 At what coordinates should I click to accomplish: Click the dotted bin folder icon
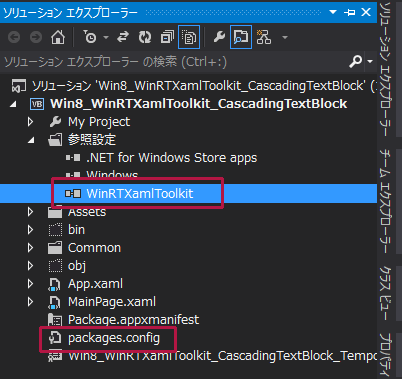coord(55,230)
